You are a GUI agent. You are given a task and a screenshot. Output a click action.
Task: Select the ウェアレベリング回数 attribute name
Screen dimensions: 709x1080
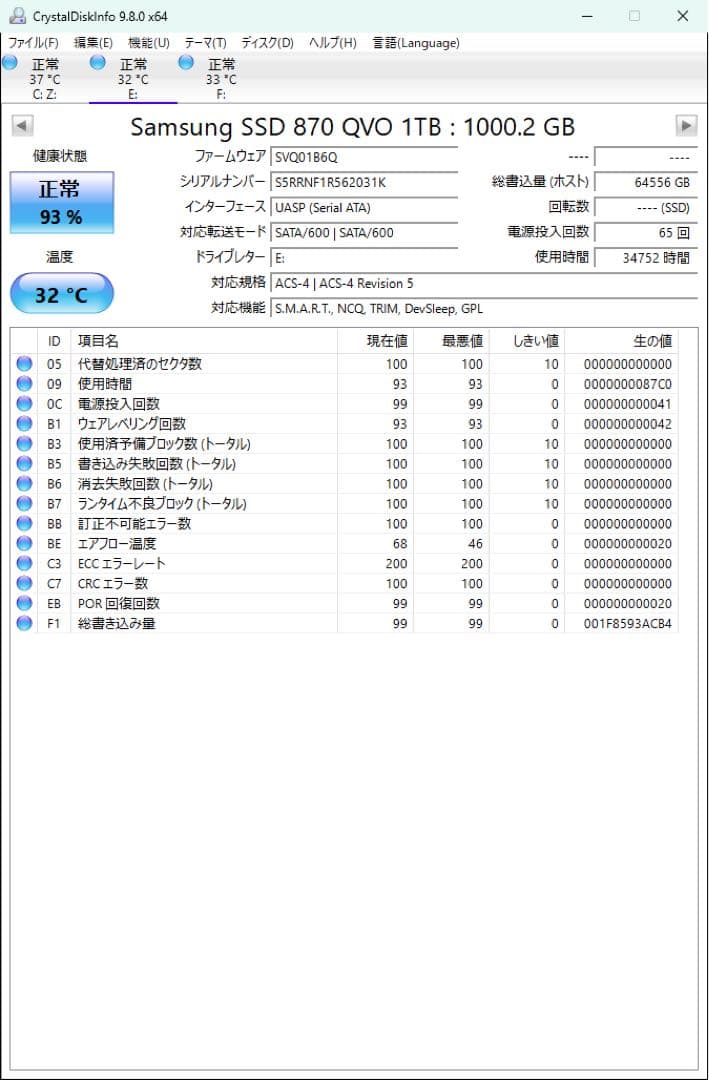(132, 424)
